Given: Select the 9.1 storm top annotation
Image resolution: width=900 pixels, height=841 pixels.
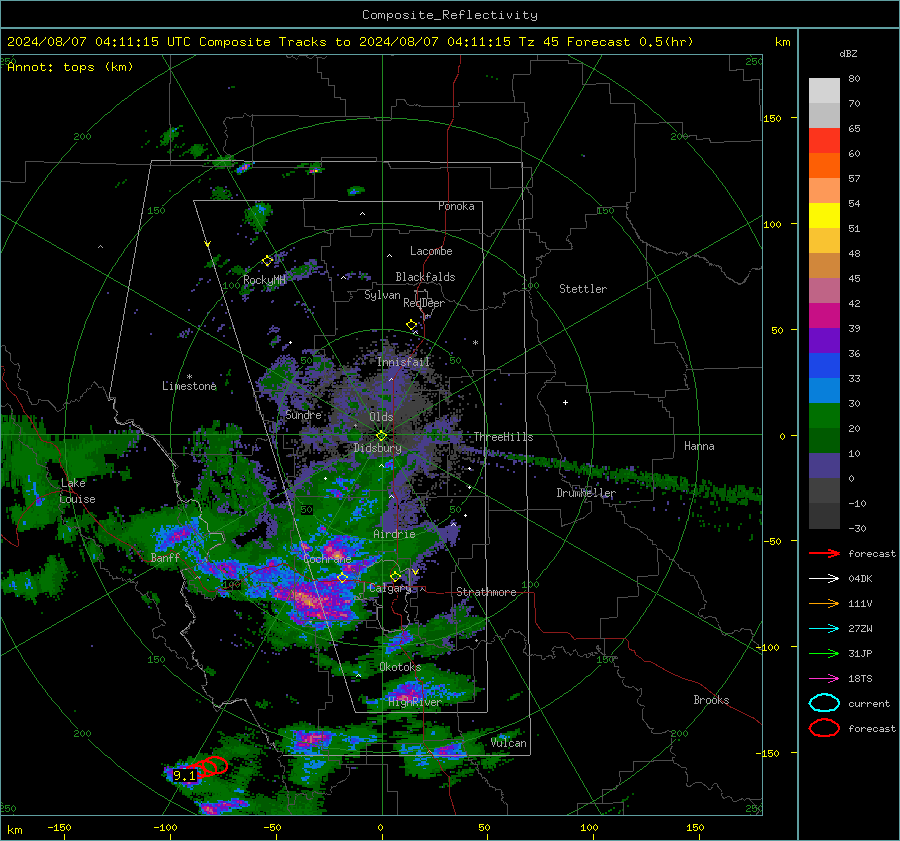Looking at the screenshot, I should pos(184,776).
